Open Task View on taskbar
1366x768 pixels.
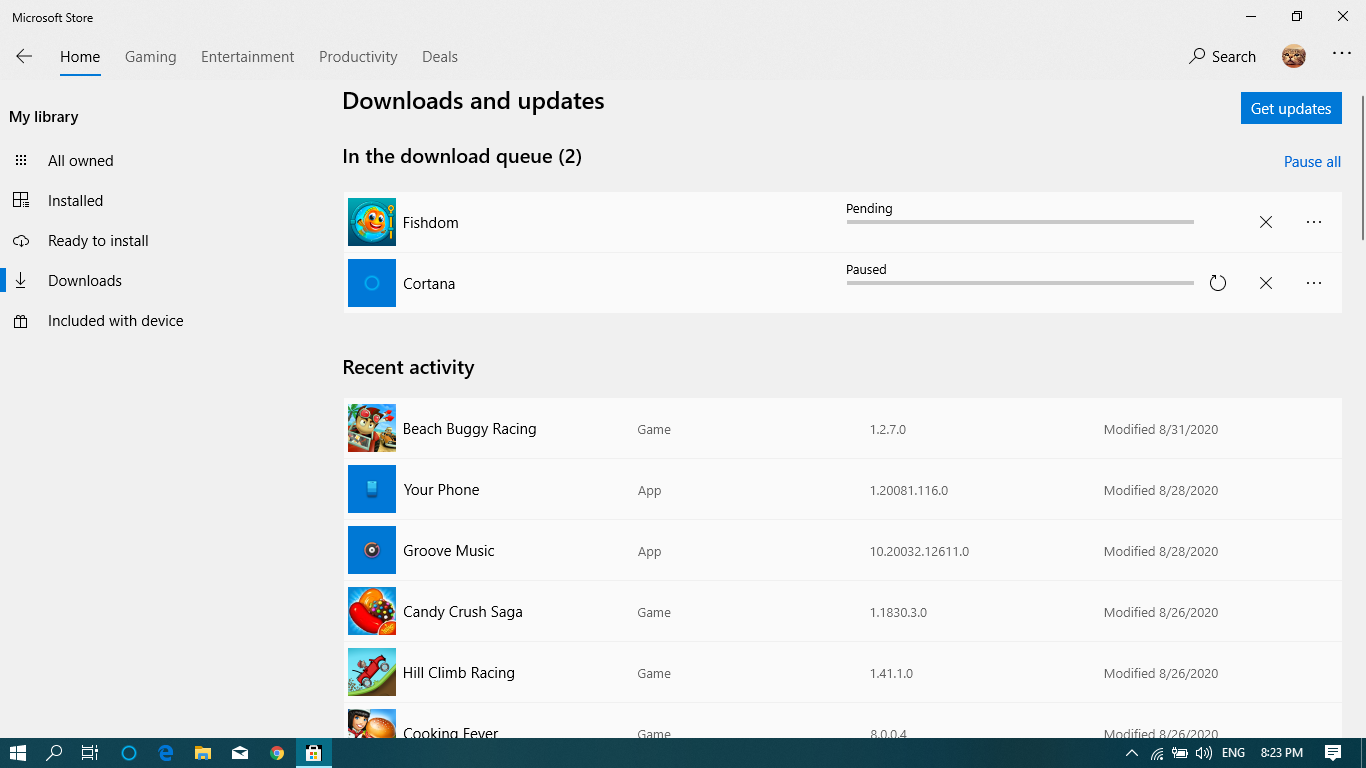(90, 753)
